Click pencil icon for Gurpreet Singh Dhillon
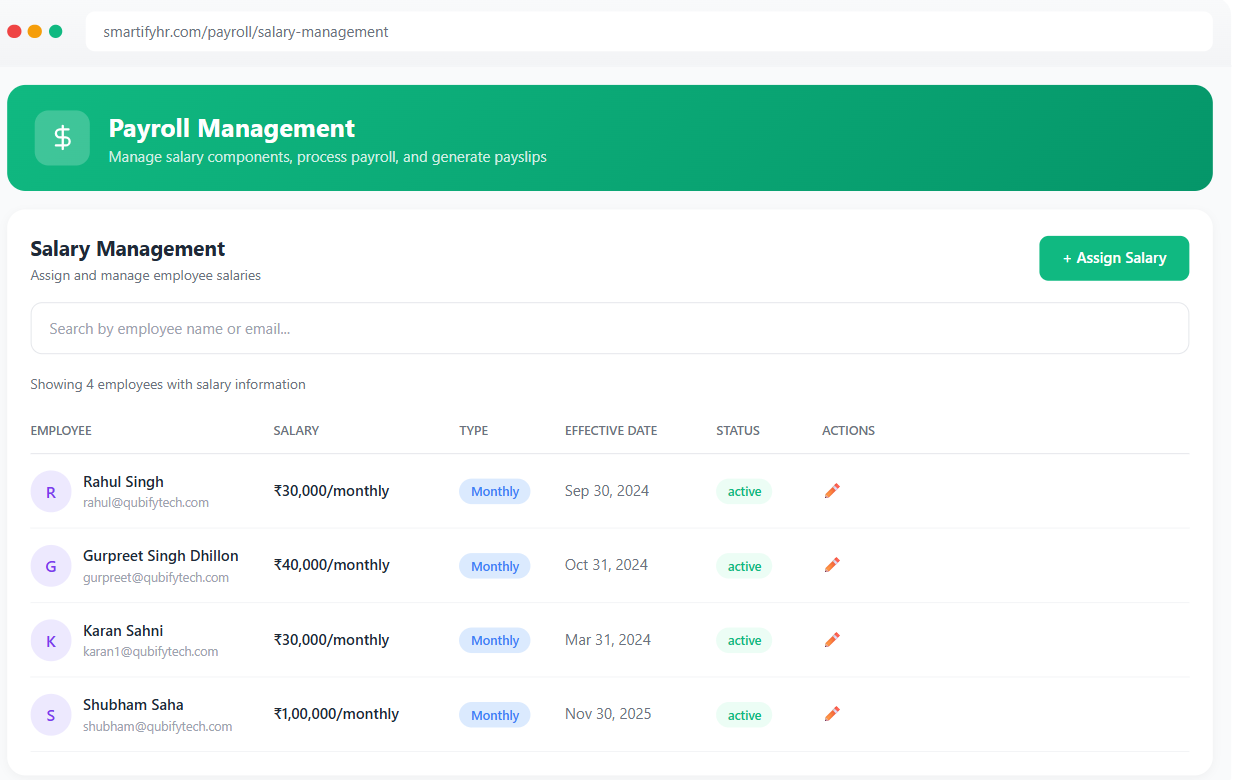This screenshot has width=1236, height=780. [832, 565]
